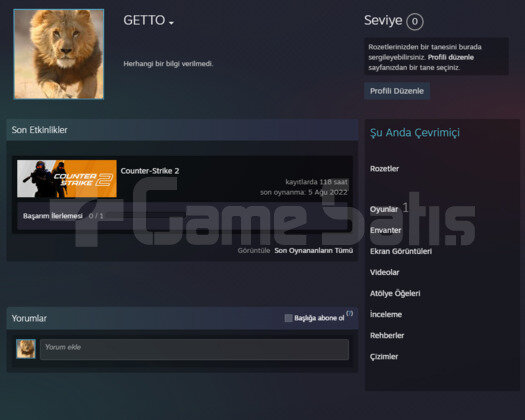Viewport: 525px width, 420px height.
Task: Click the Counter-Strike 2 game title
Action: click(150, 171)
